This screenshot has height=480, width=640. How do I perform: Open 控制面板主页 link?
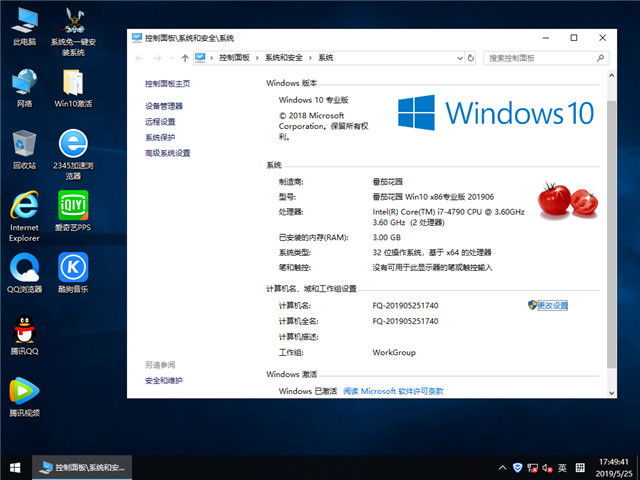167,84
